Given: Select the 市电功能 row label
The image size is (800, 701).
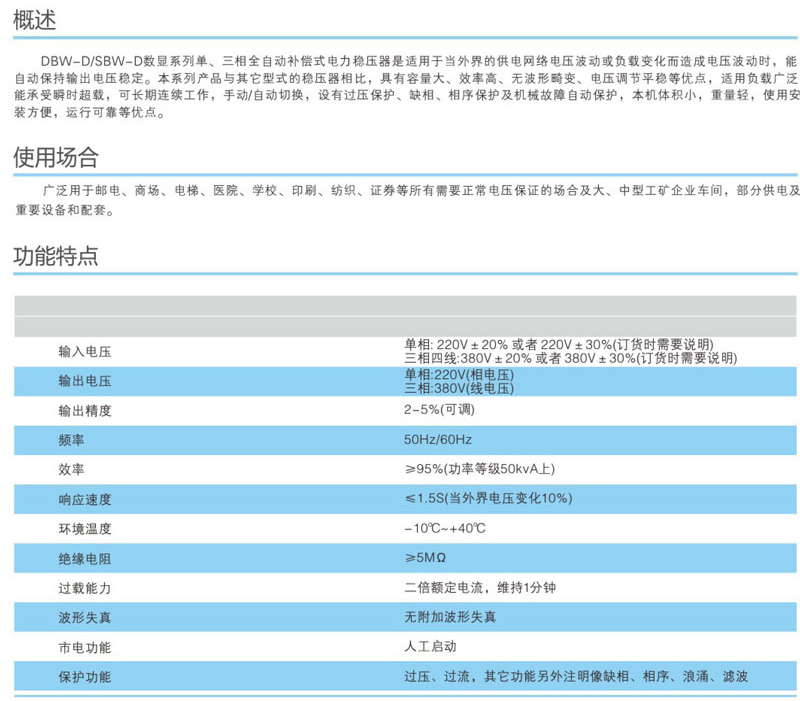Looking at the screenshot, I should 85,647.
